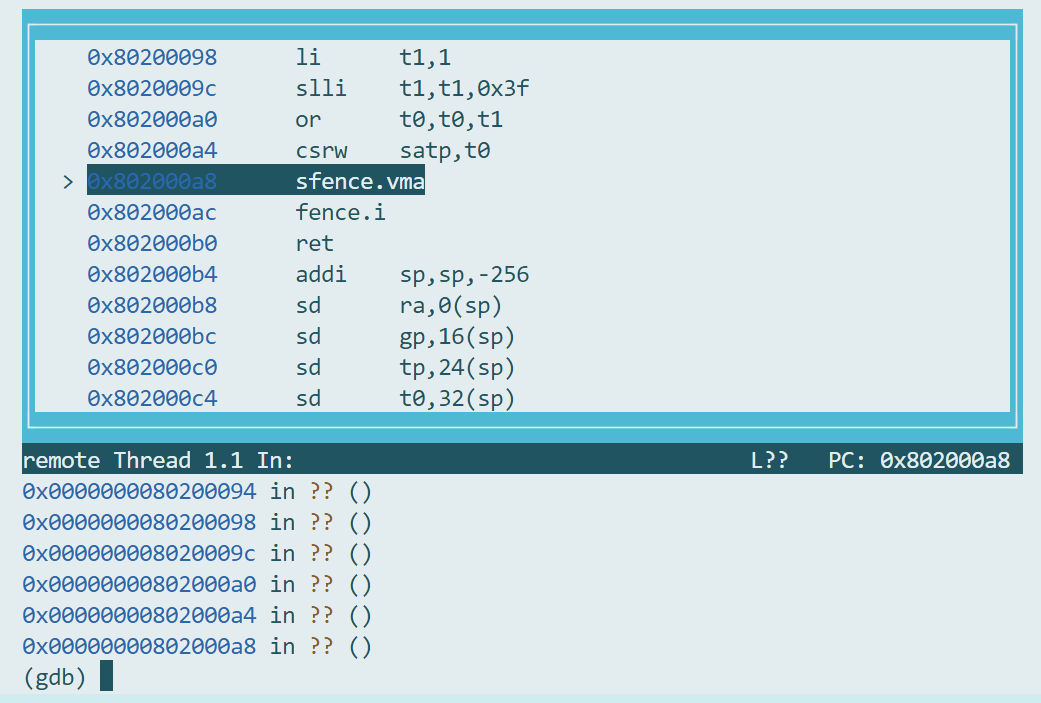Click the fence.i instruction
The width and height of the screenshot is (1041, 703).
tap(340, 213)
